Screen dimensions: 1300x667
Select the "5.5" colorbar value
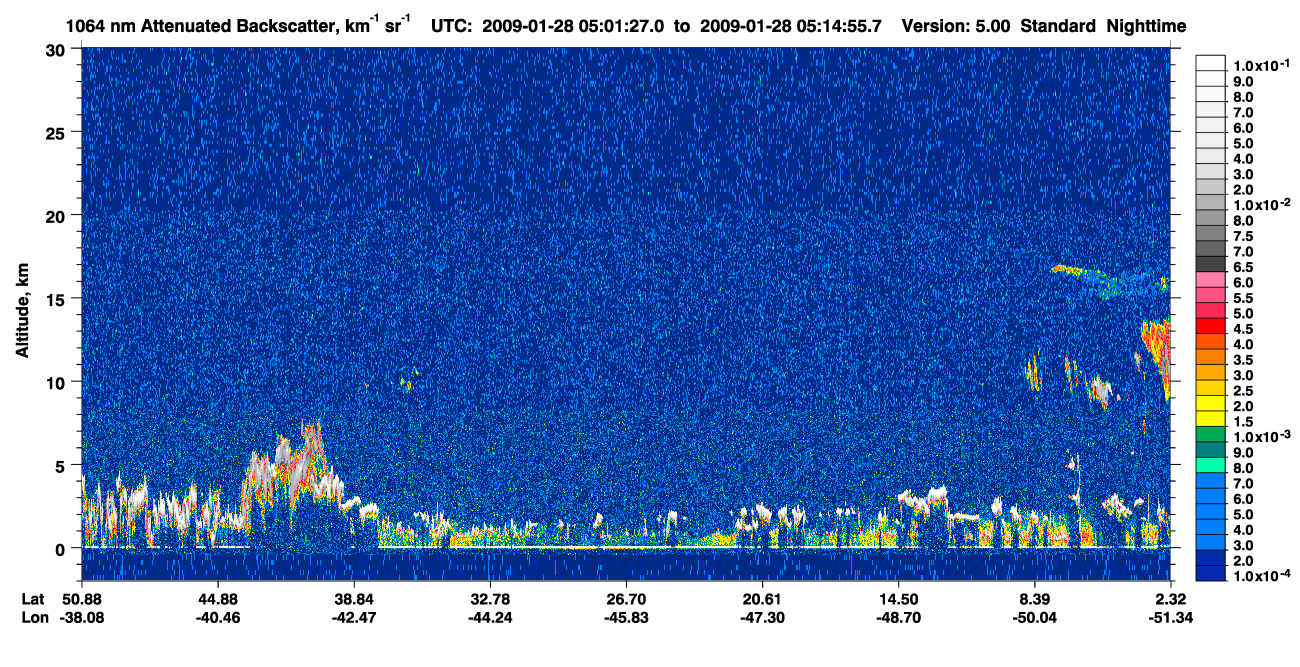[1243, 298]
